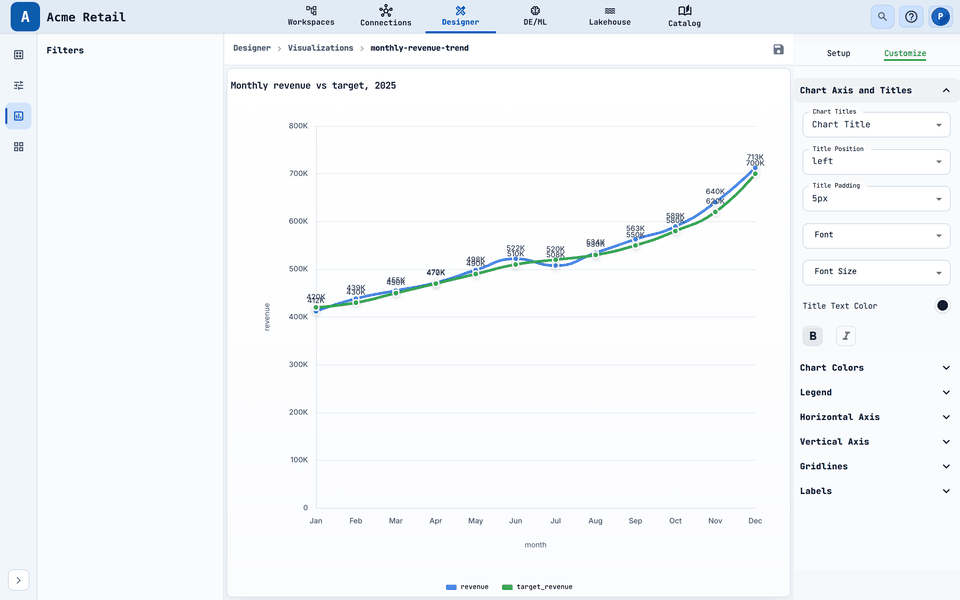This screenshot has height=600, width=960.
Task: Collapse Chart Axis and Titles section
Action: [876, 90]
